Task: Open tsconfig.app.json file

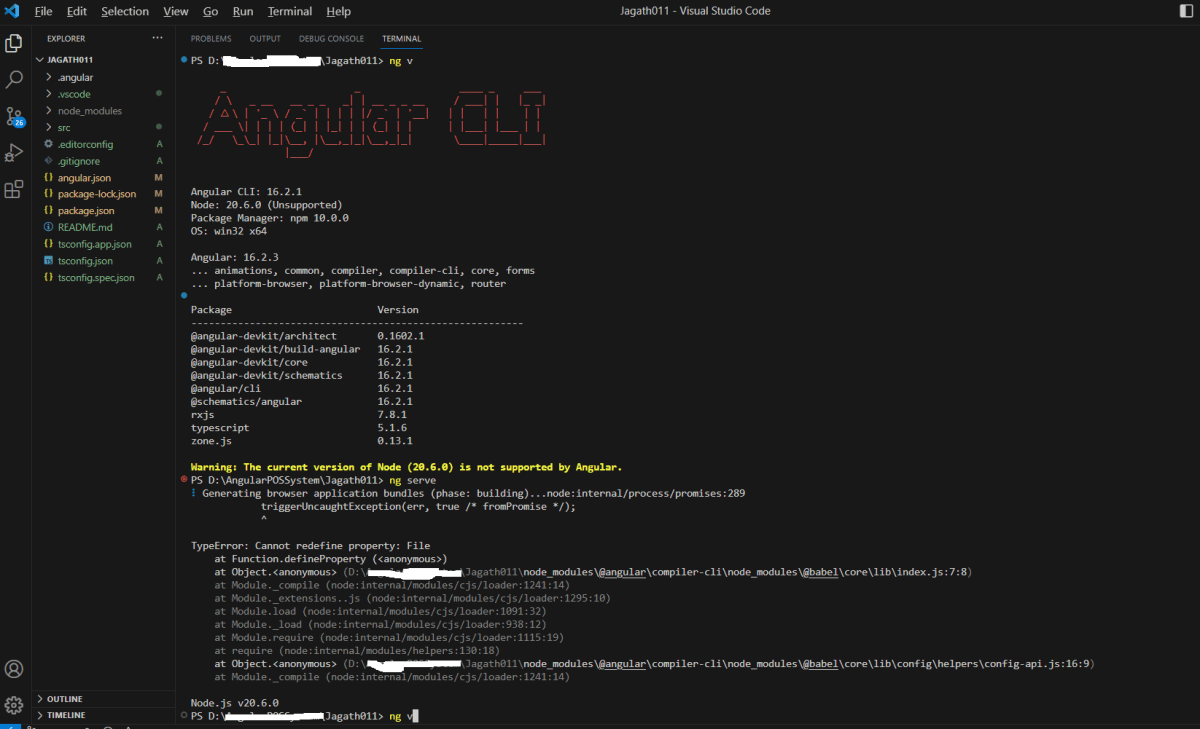Action: tap(95, 244)
